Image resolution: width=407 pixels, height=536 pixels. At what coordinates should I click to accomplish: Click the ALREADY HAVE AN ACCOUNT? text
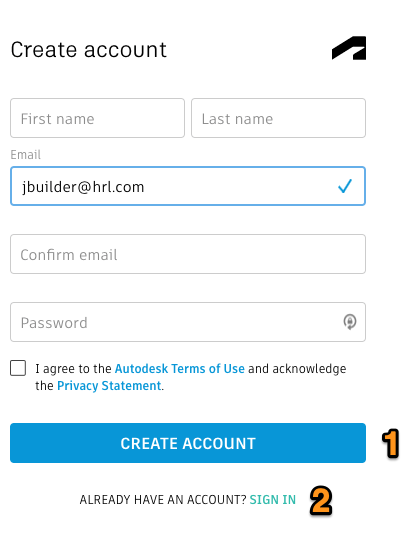(x=163, y=500)
